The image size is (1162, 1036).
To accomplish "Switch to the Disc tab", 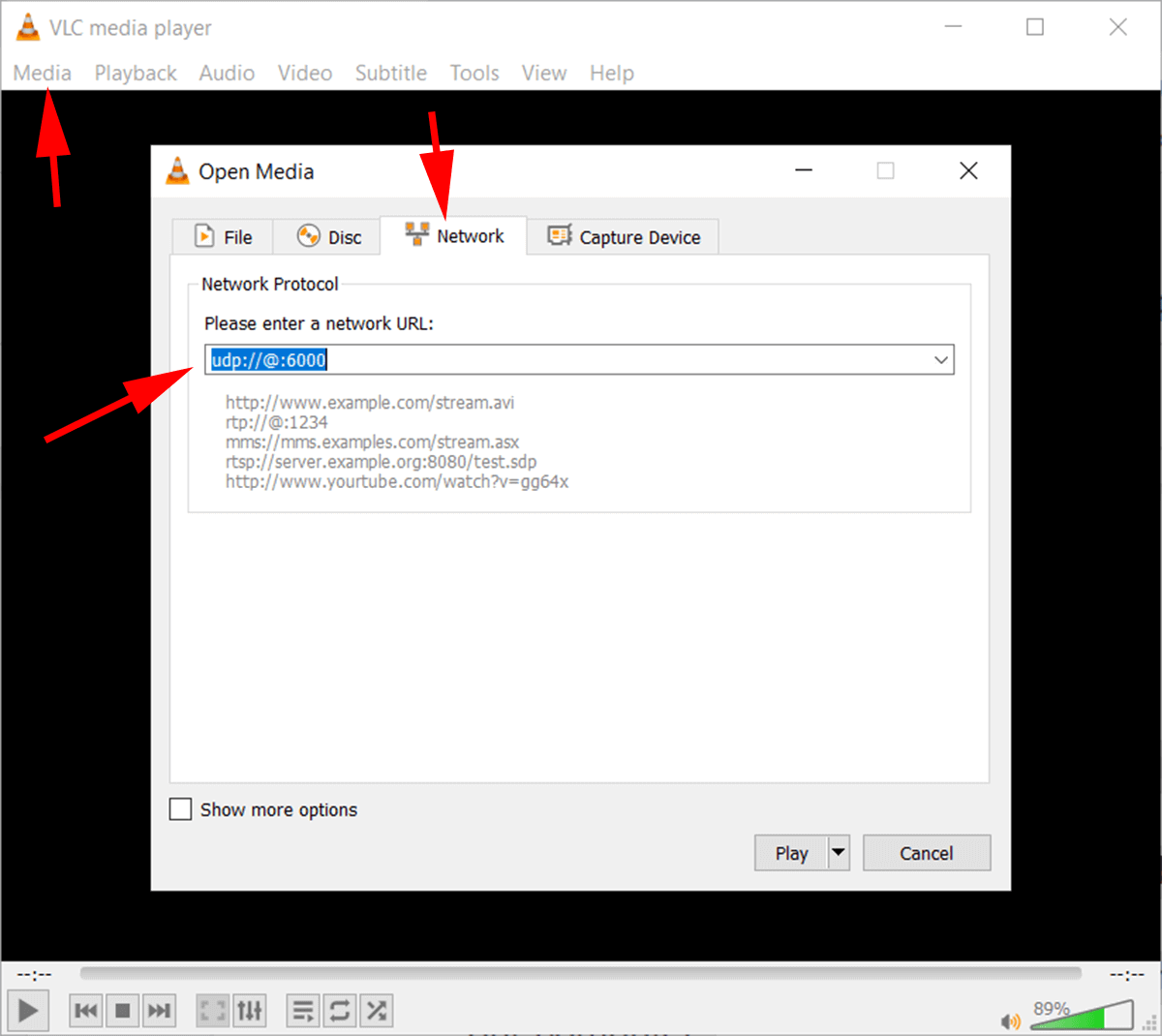I will click(x=328, y=236).
